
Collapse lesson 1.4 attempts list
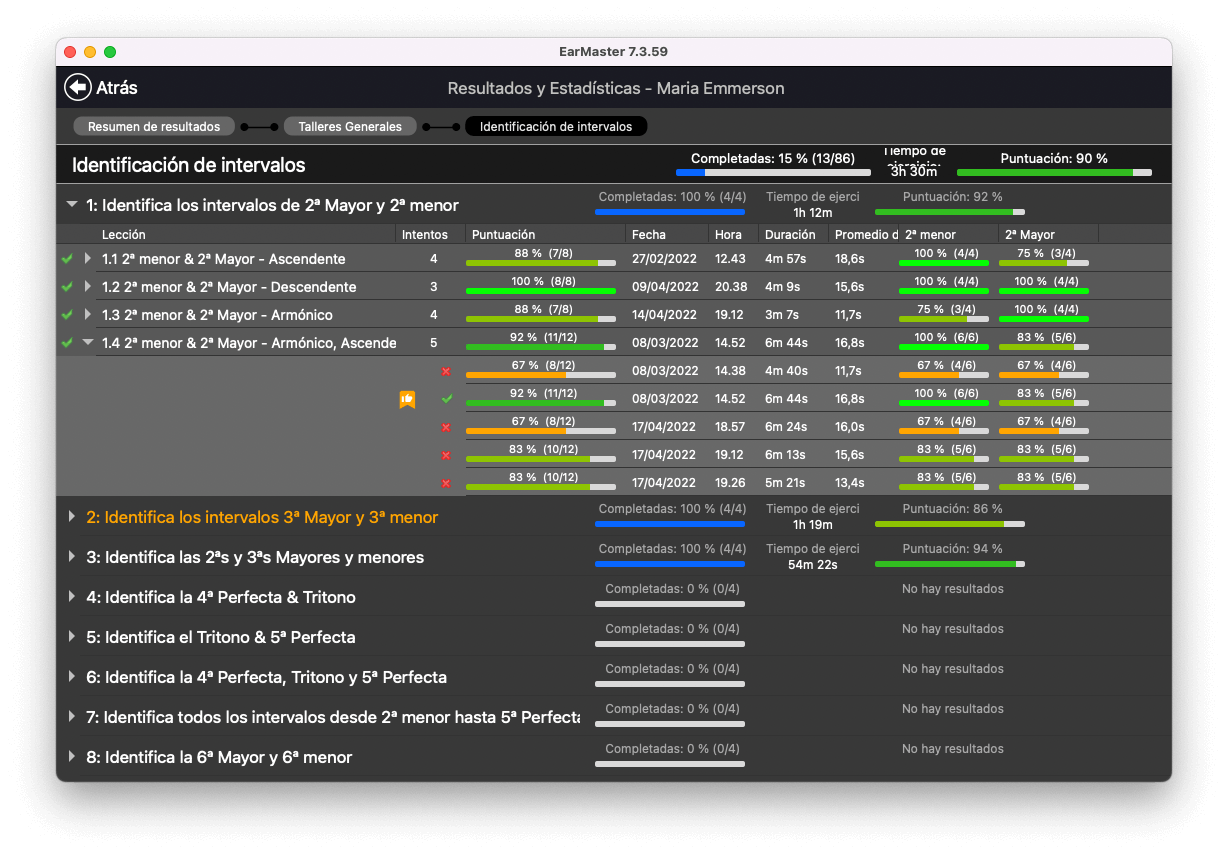click(88, 343)
